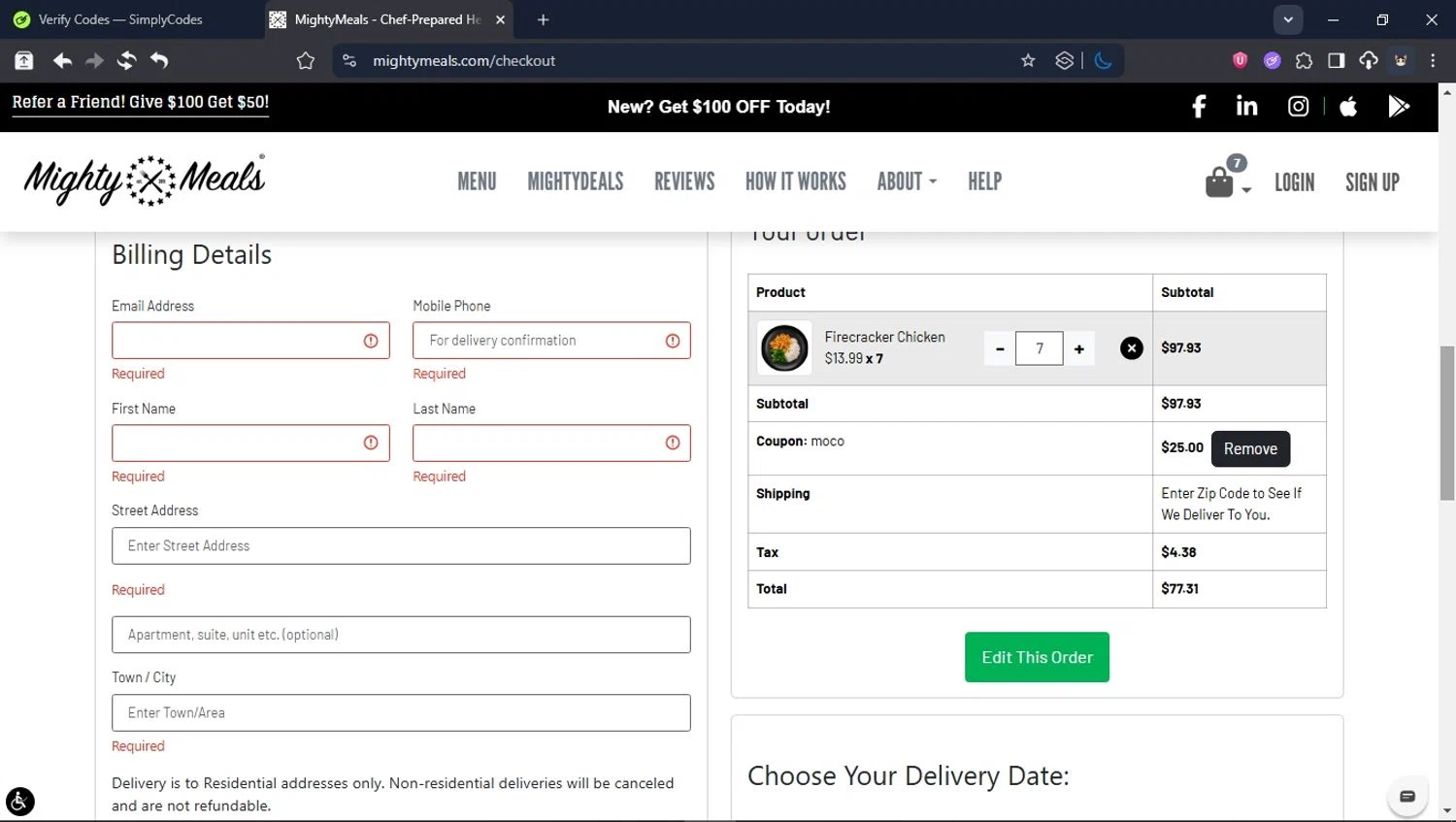Open a new browser tab

pyautogui.click(x=543, y=19)
